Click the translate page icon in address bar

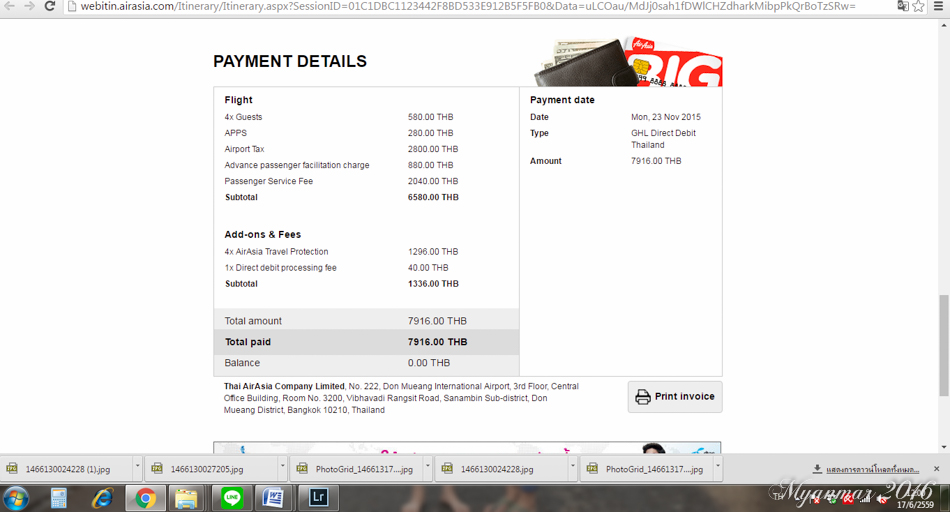(903, 6)
